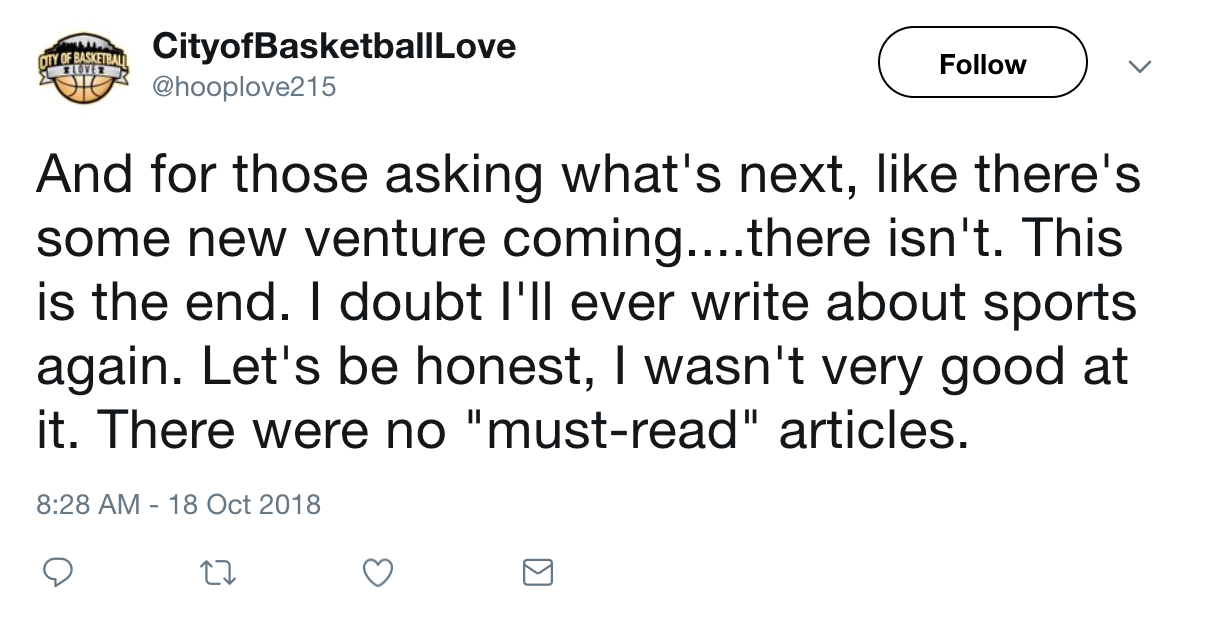The height and width of the screenshot is (624, 1218).
Task: Like the tweet with the heart icon
Action: (x=377, y=572)
